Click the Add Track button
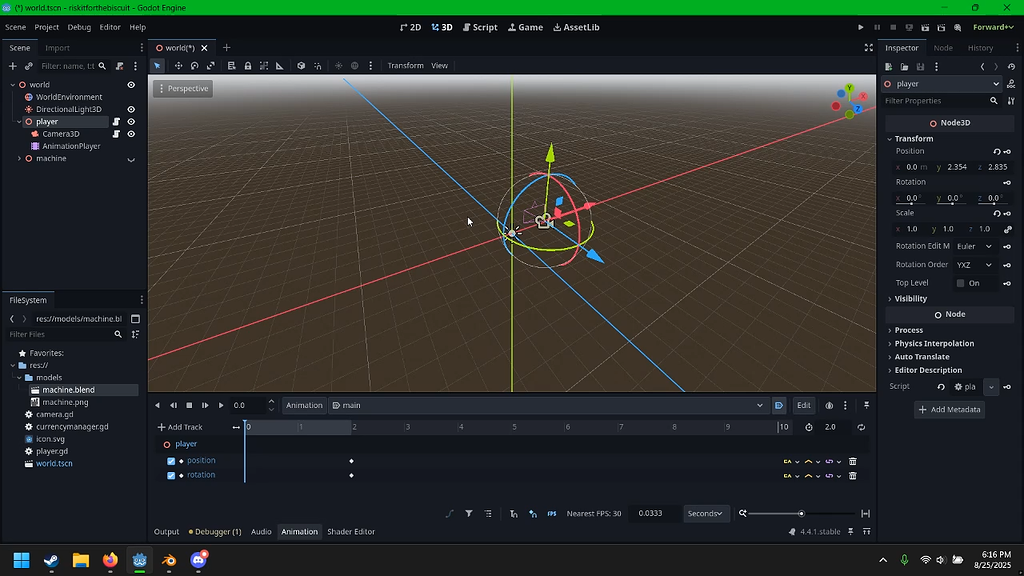Viewport: 1024px width, 576px height. pyautogui.click(x=180, y=427)
